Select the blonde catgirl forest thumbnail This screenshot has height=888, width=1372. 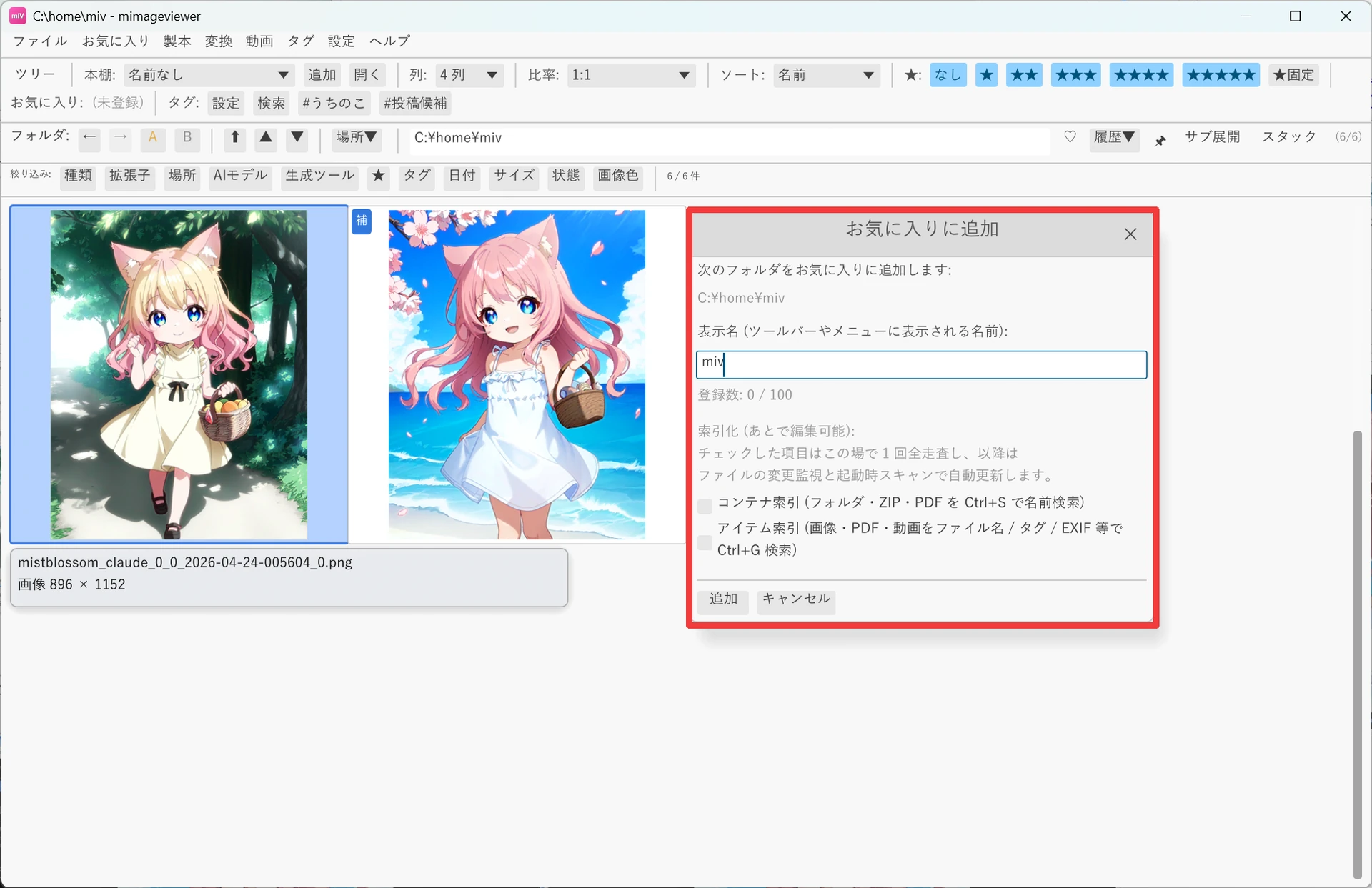coord(179,374)
